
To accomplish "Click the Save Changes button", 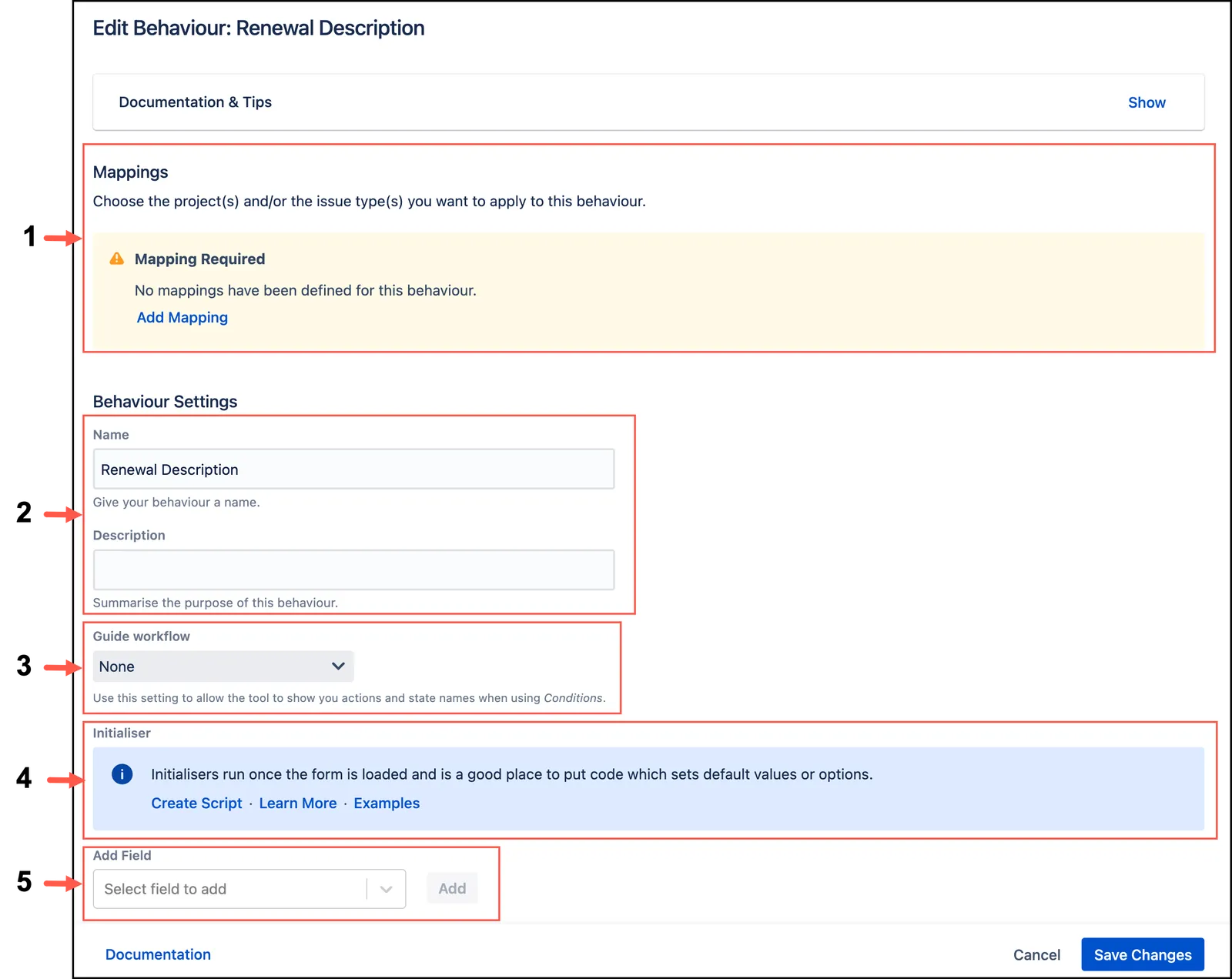I will tap(1143, 954).
